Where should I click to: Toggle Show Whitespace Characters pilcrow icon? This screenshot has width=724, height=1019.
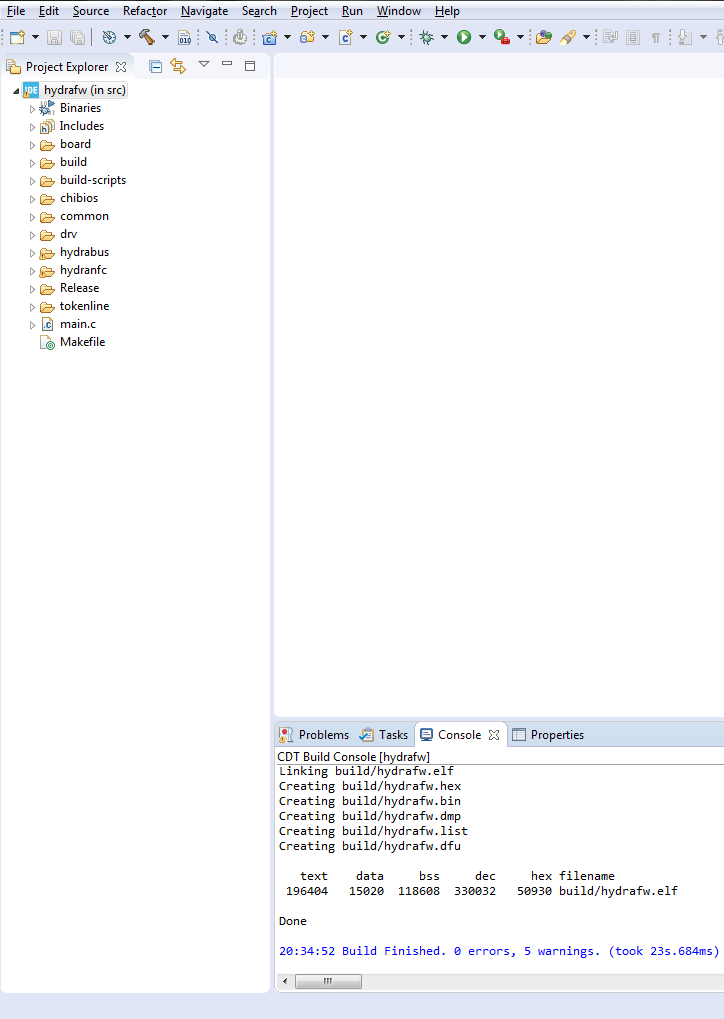[656, 37]
